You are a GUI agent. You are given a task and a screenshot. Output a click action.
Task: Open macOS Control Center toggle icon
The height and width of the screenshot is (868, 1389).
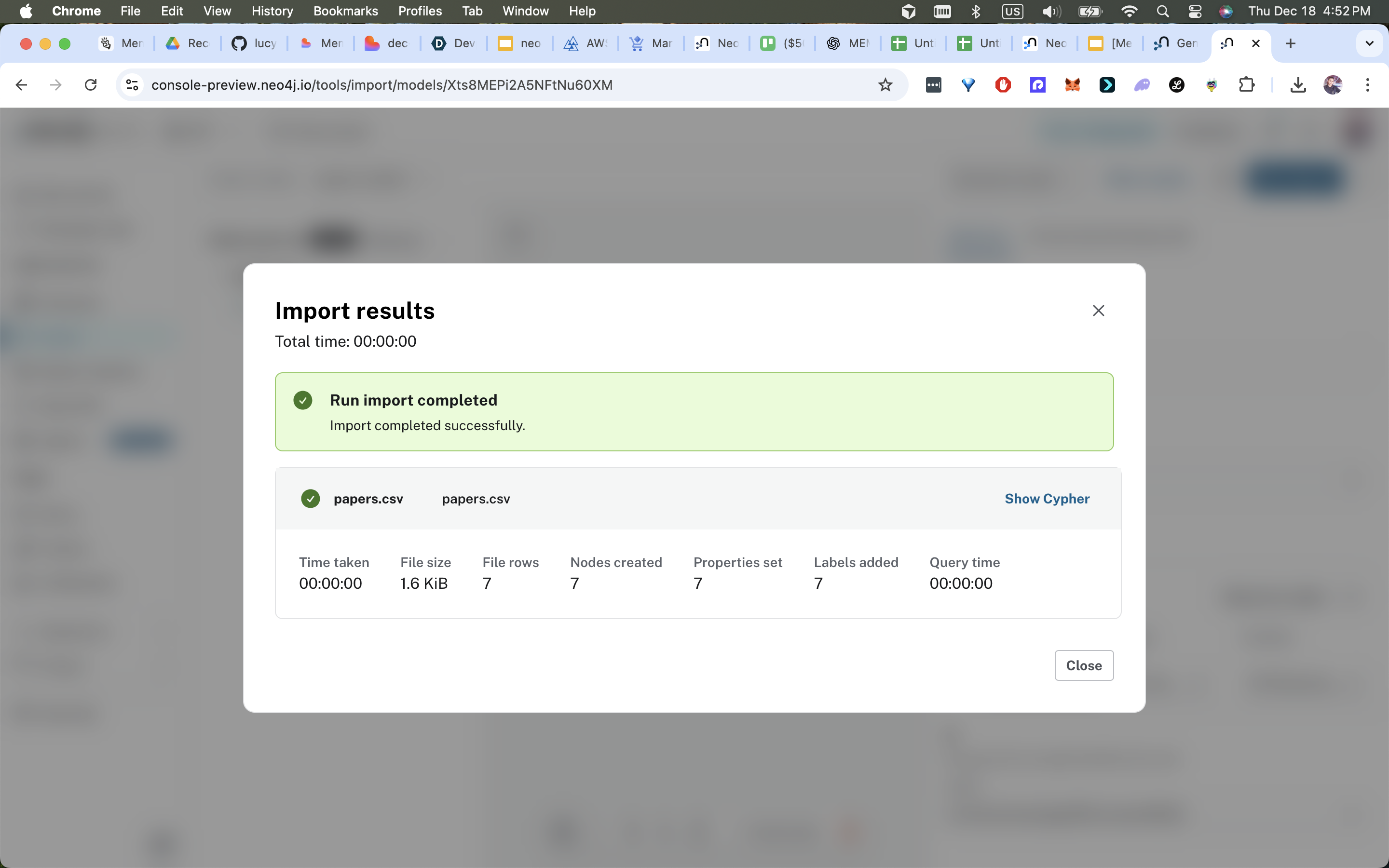(x=1195, y=11)
